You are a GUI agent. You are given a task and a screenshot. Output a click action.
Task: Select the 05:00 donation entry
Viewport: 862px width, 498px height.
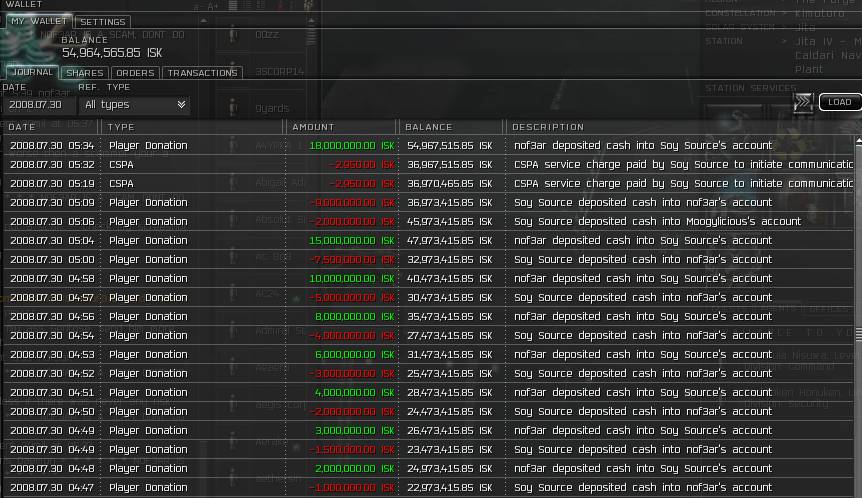[428, 259]
